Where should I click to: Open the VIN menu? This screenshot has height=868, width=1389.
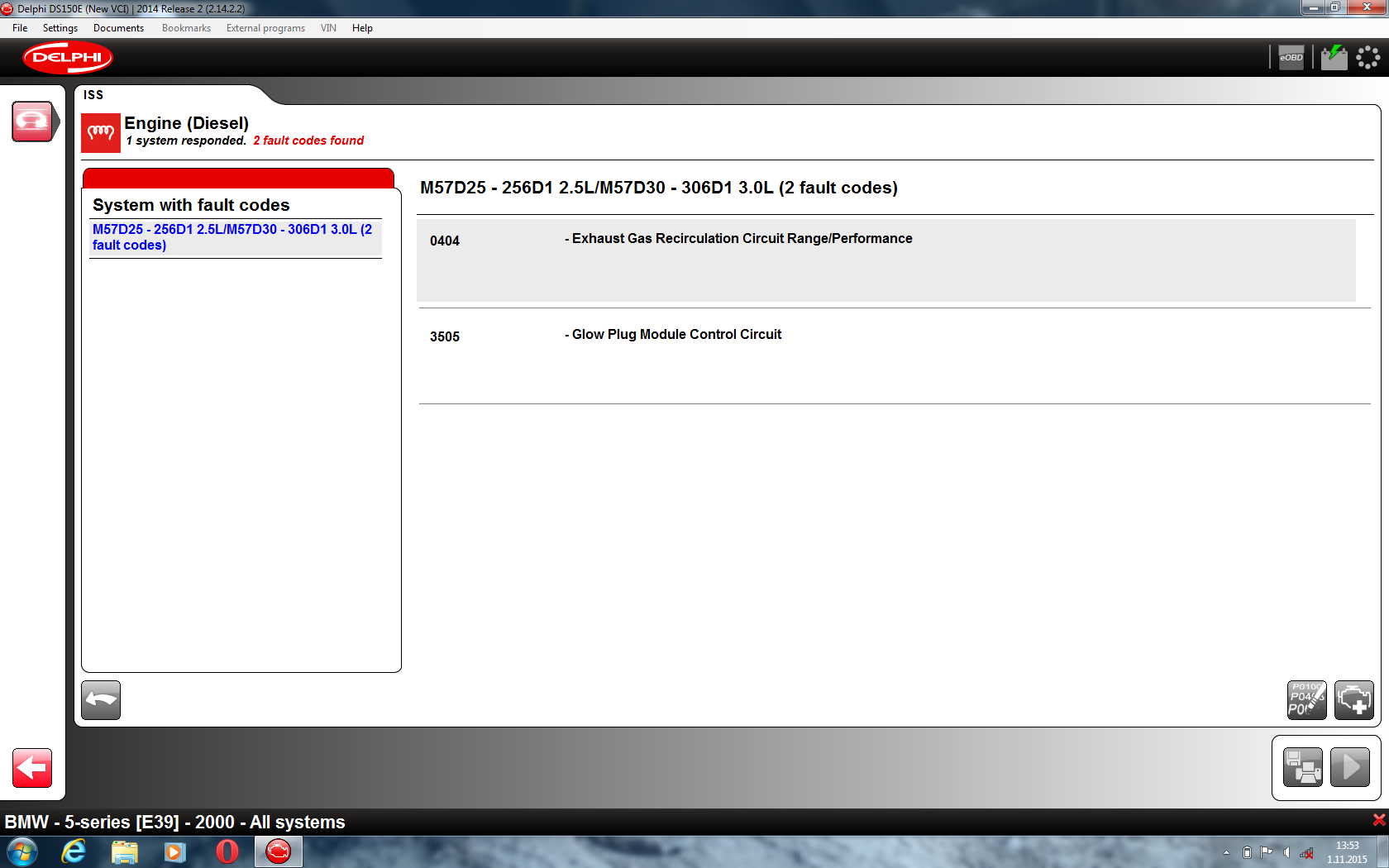328,28
